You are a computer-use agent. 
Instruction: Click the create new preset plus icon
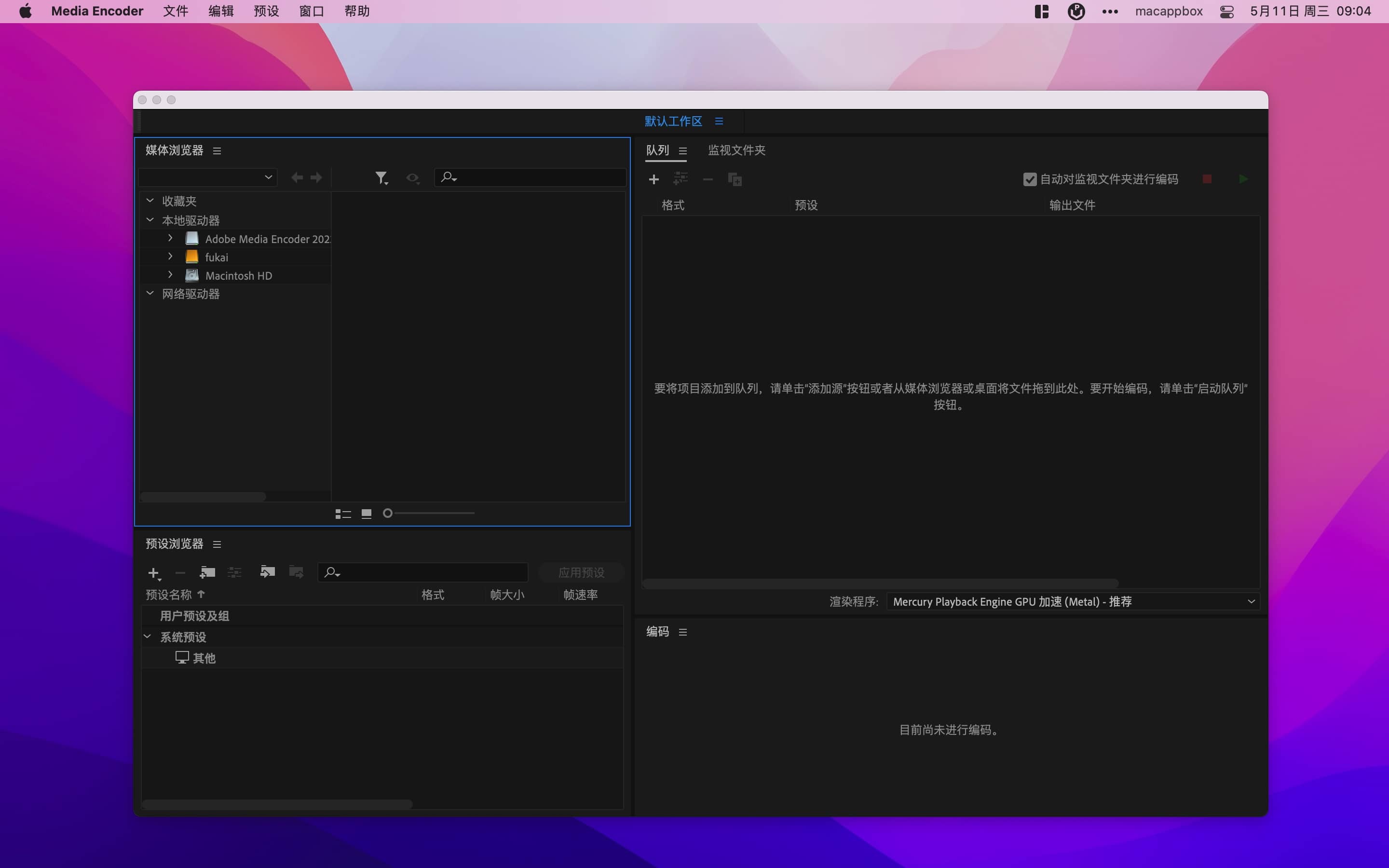tap(154, 573)
